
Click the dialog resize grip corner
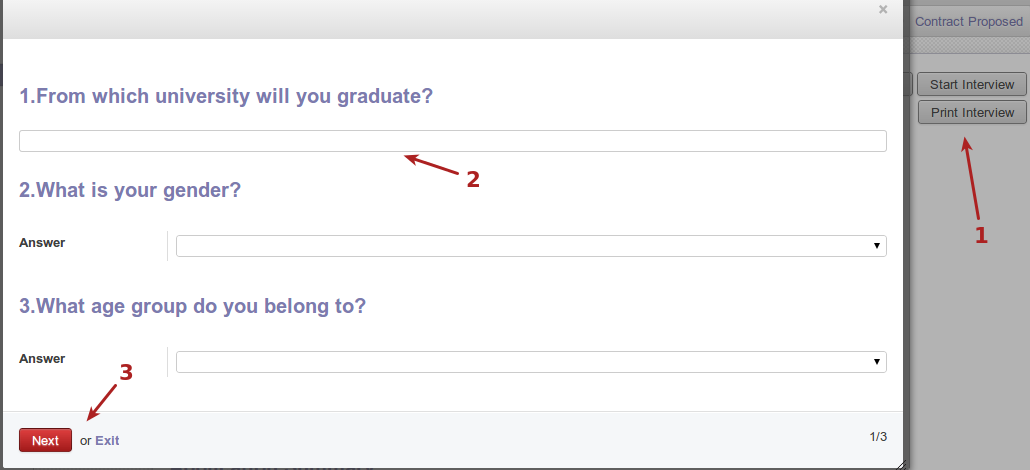pos(898,463)
